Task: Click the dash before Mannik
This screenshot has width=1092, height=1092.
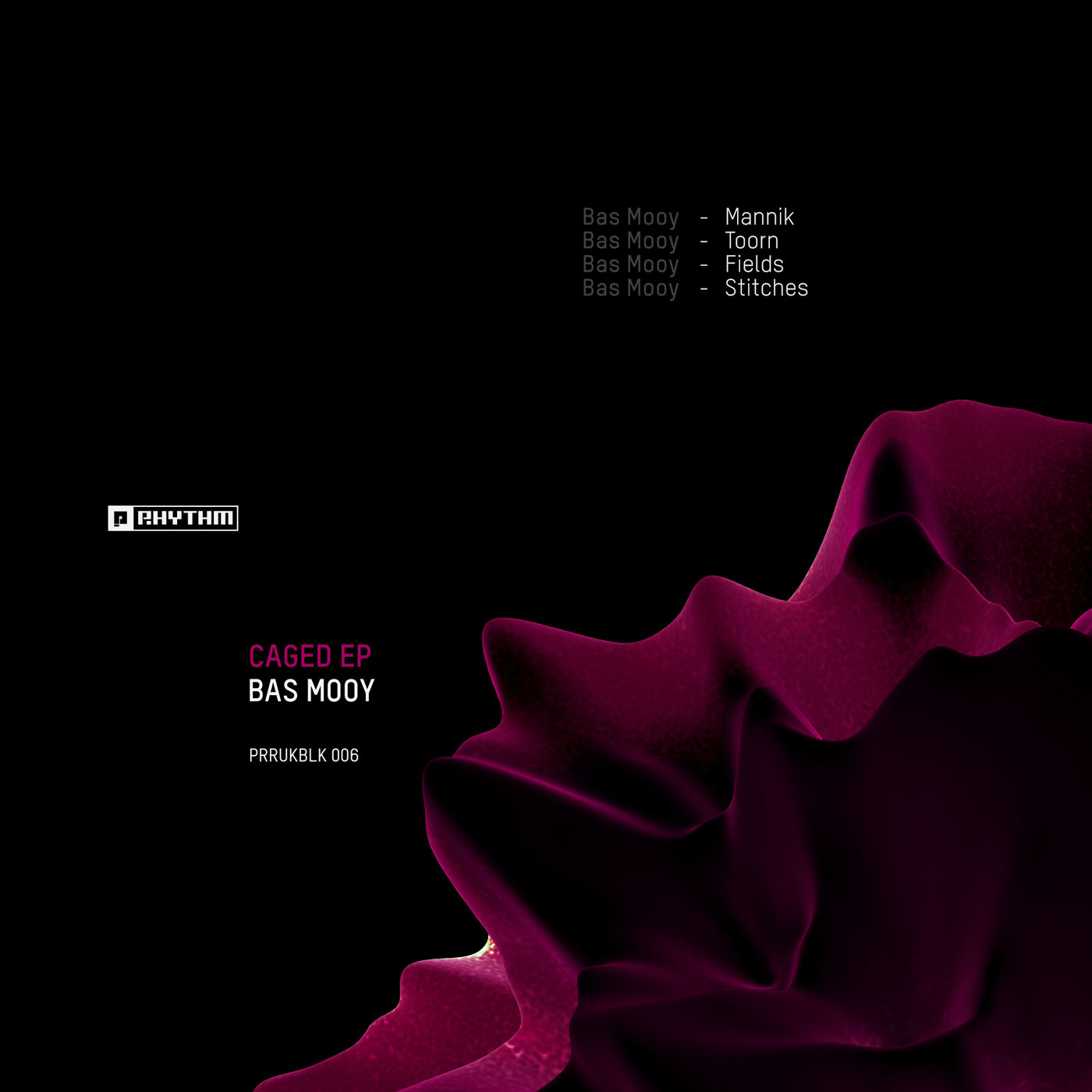Action: click(704, 218)
